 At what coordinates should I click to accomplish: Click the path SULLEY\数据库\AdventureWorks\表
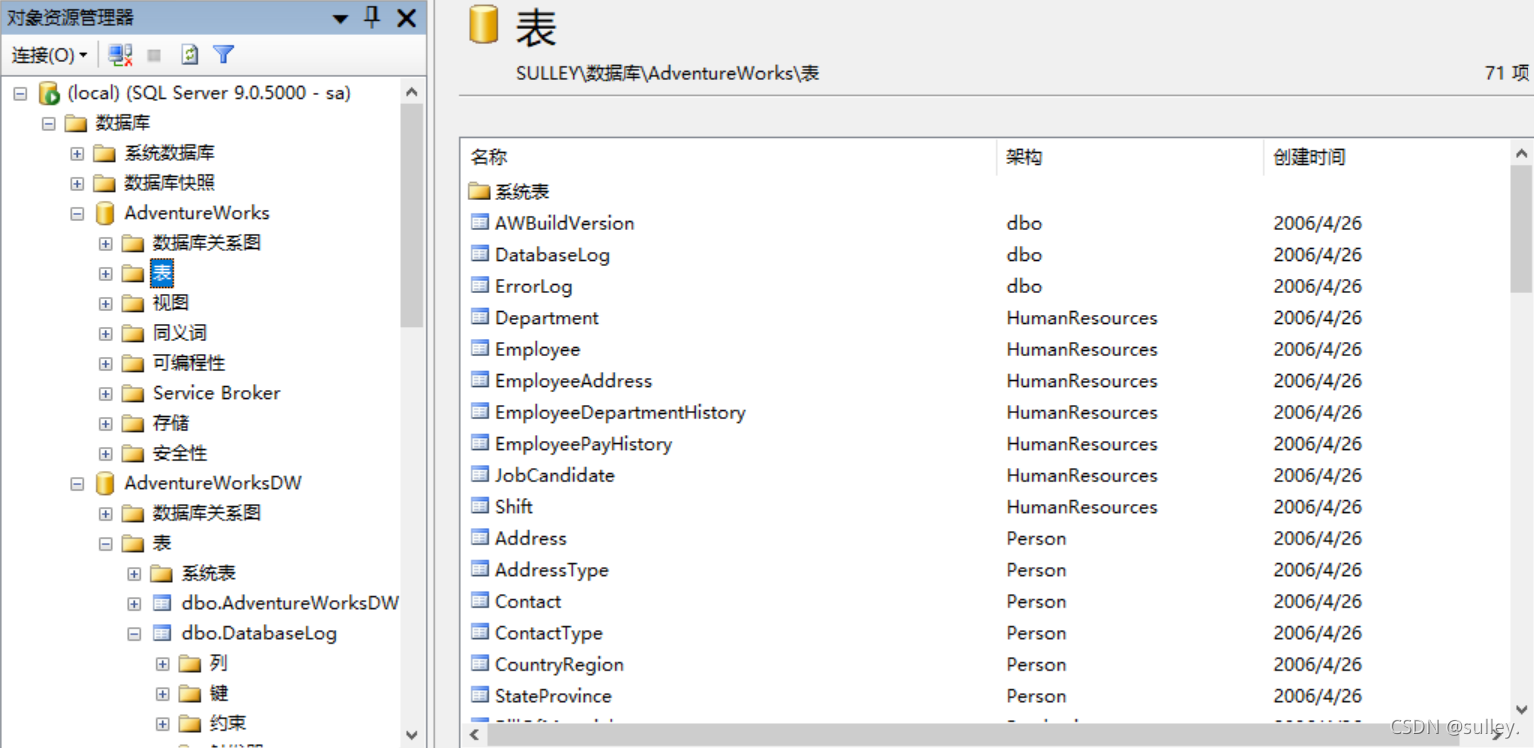667,73
